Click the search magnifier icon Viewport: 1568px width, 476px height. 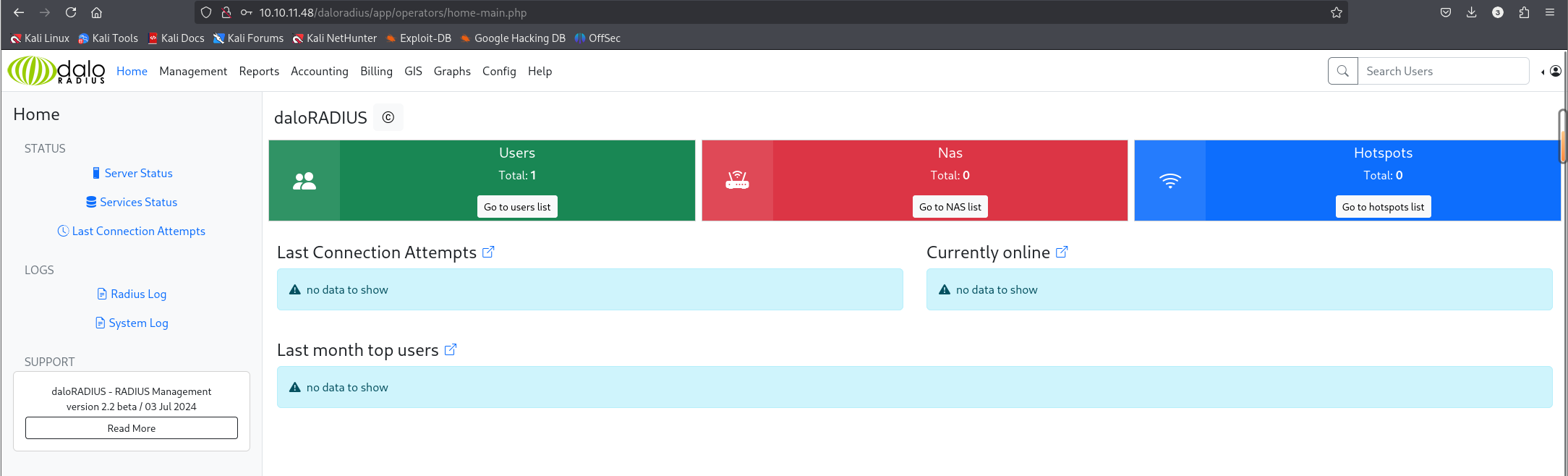pos(1342,71)
